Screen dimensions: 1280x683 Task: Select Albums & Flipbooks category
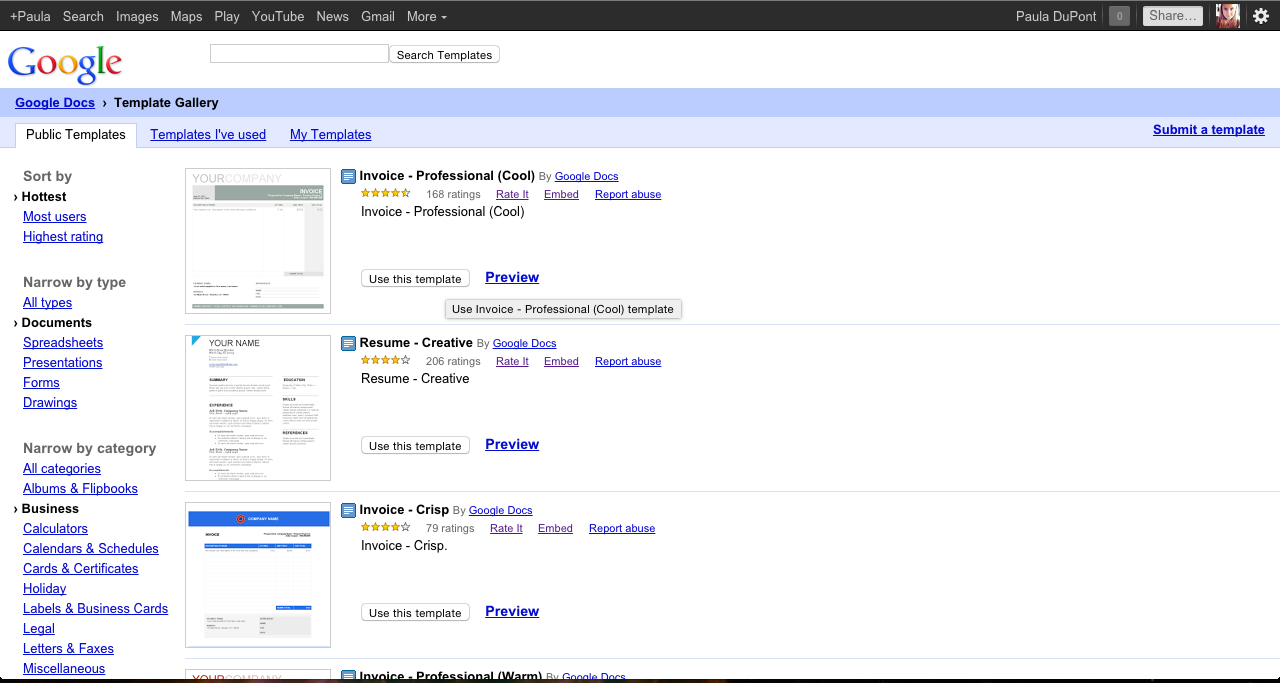(80, 489)
